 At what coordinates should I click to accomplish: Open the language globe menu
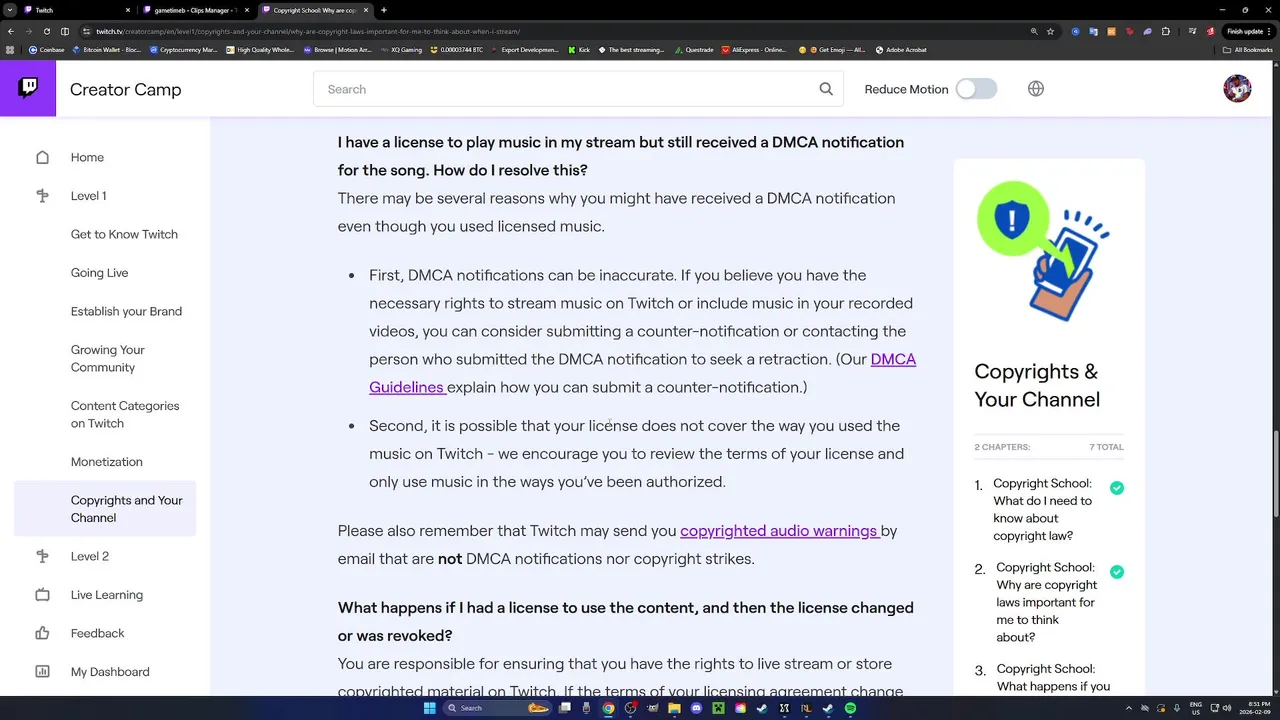(1036, 89)
